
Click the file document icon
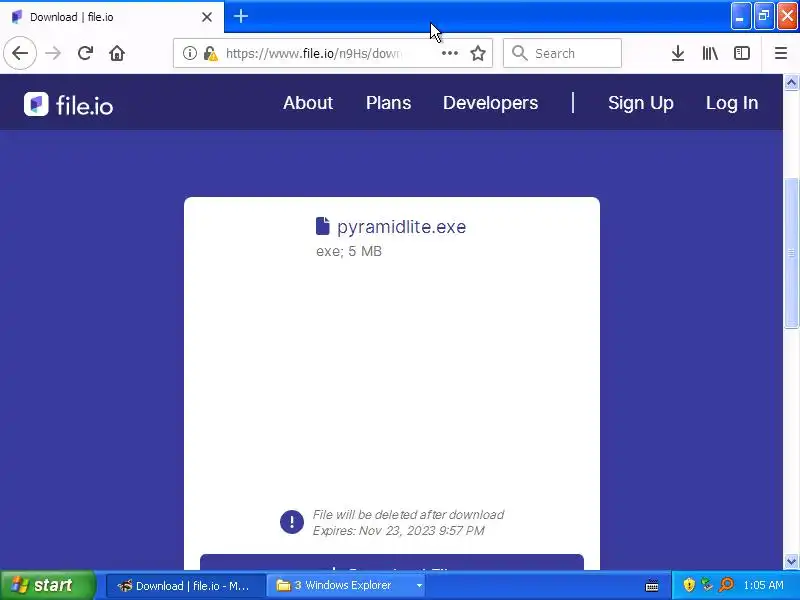pos(322,226)
